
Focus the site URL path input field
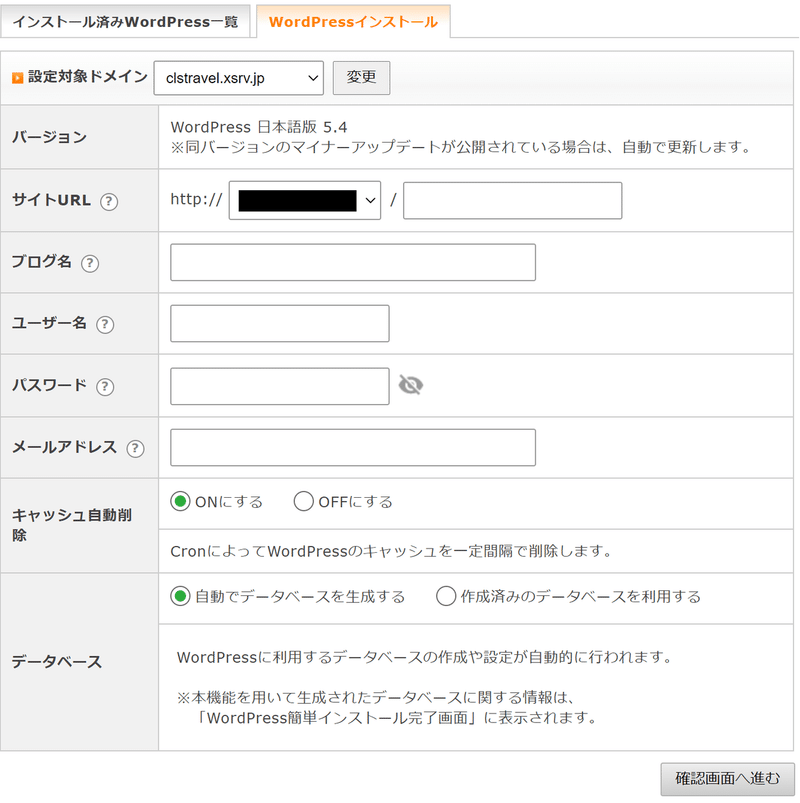point(513,200)
